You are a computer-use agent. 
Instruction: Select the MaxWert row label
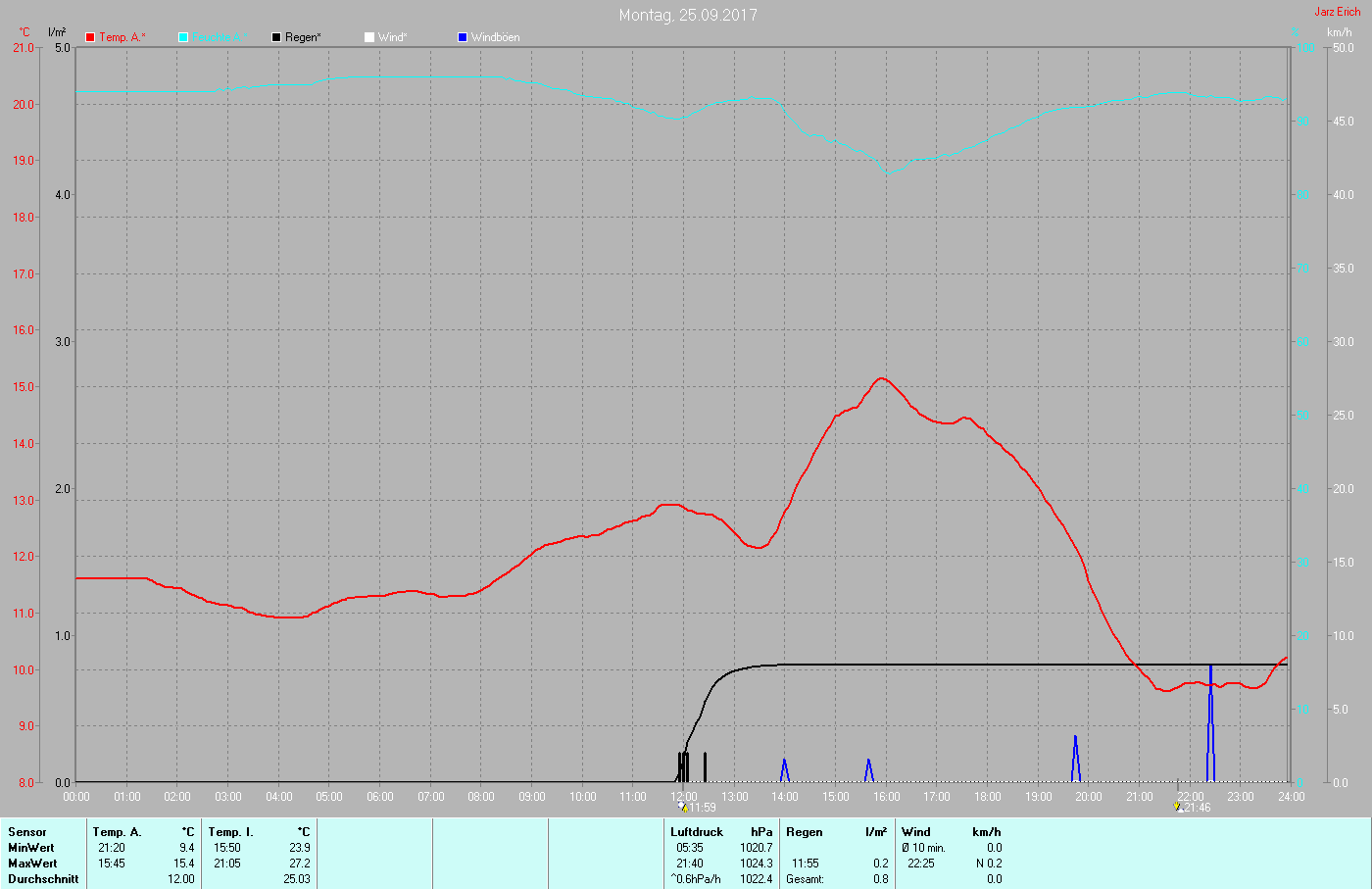point(32,864)
